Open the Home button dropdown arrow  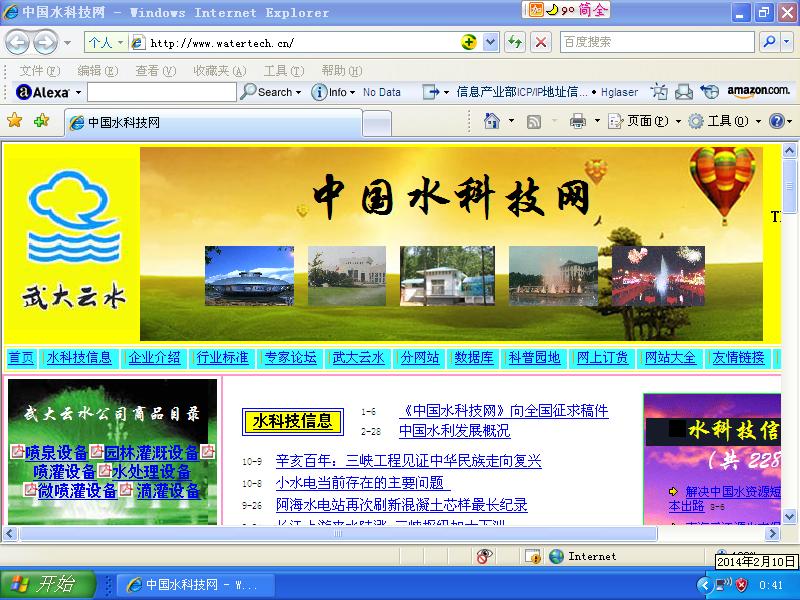click(x=511, y=121)
